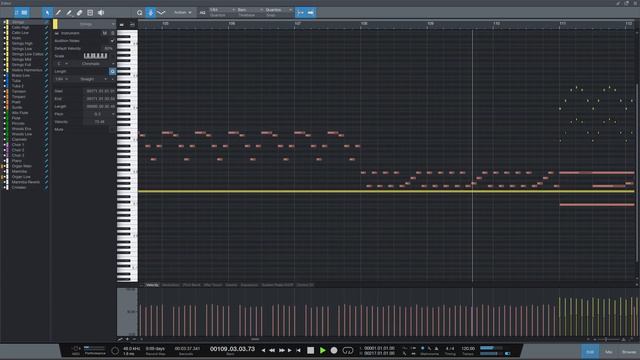Image resolution: width=640 pixels, height=360 pixels.
Task: Open the Edit view button at bottom right
Action: [590, 352]
